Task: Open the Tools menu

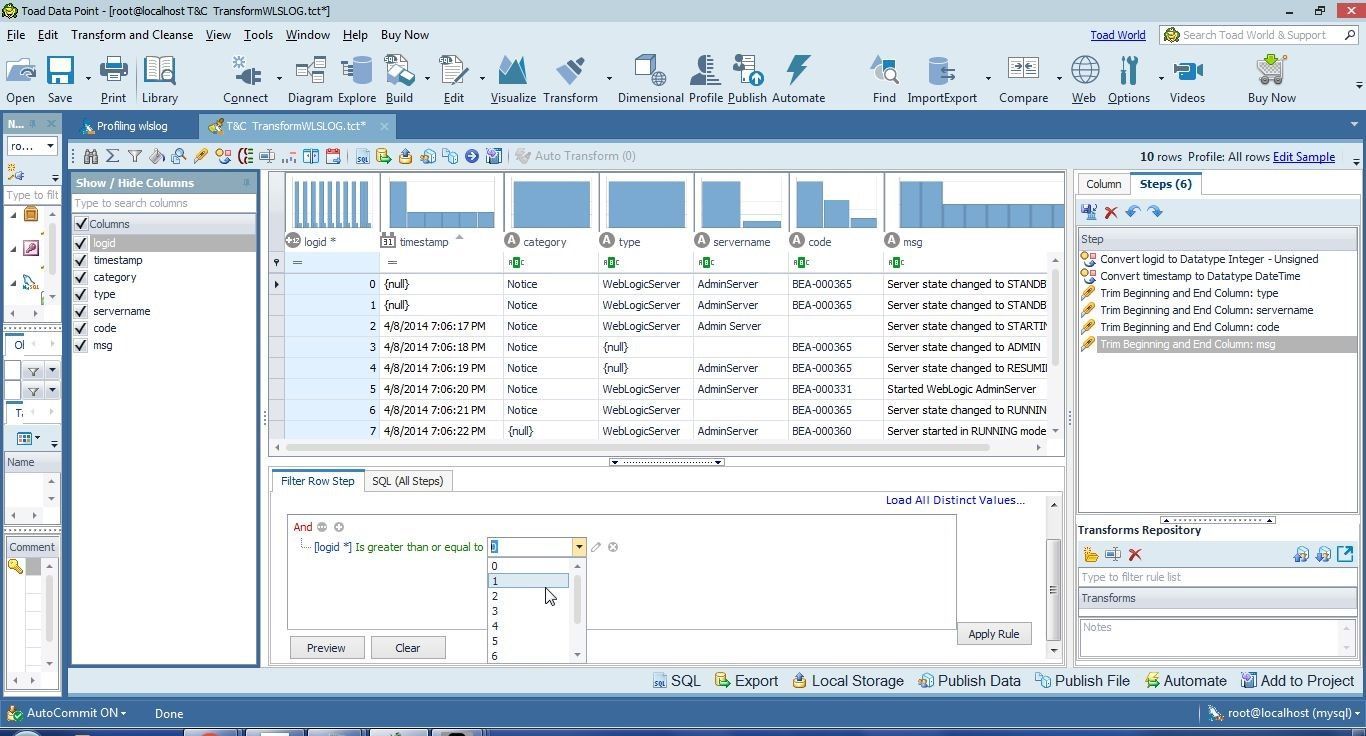Action: click(258, 34)
